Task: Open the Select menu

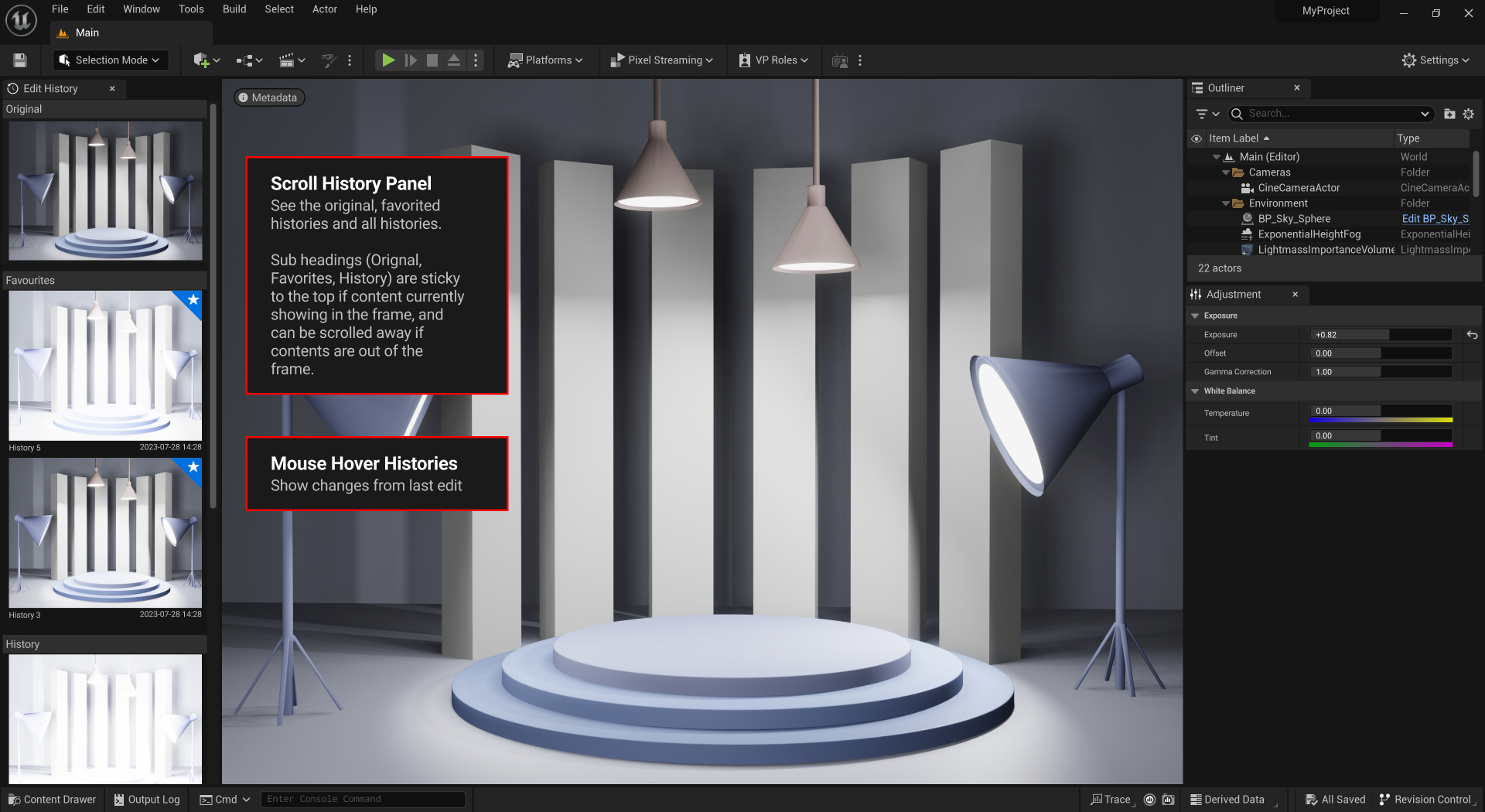Action: pos(279,9)
